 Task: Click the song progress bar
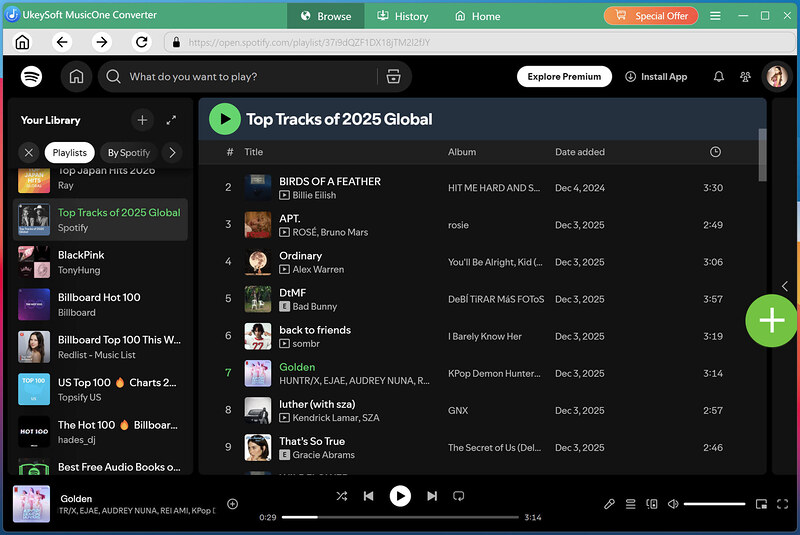point(400,517)
